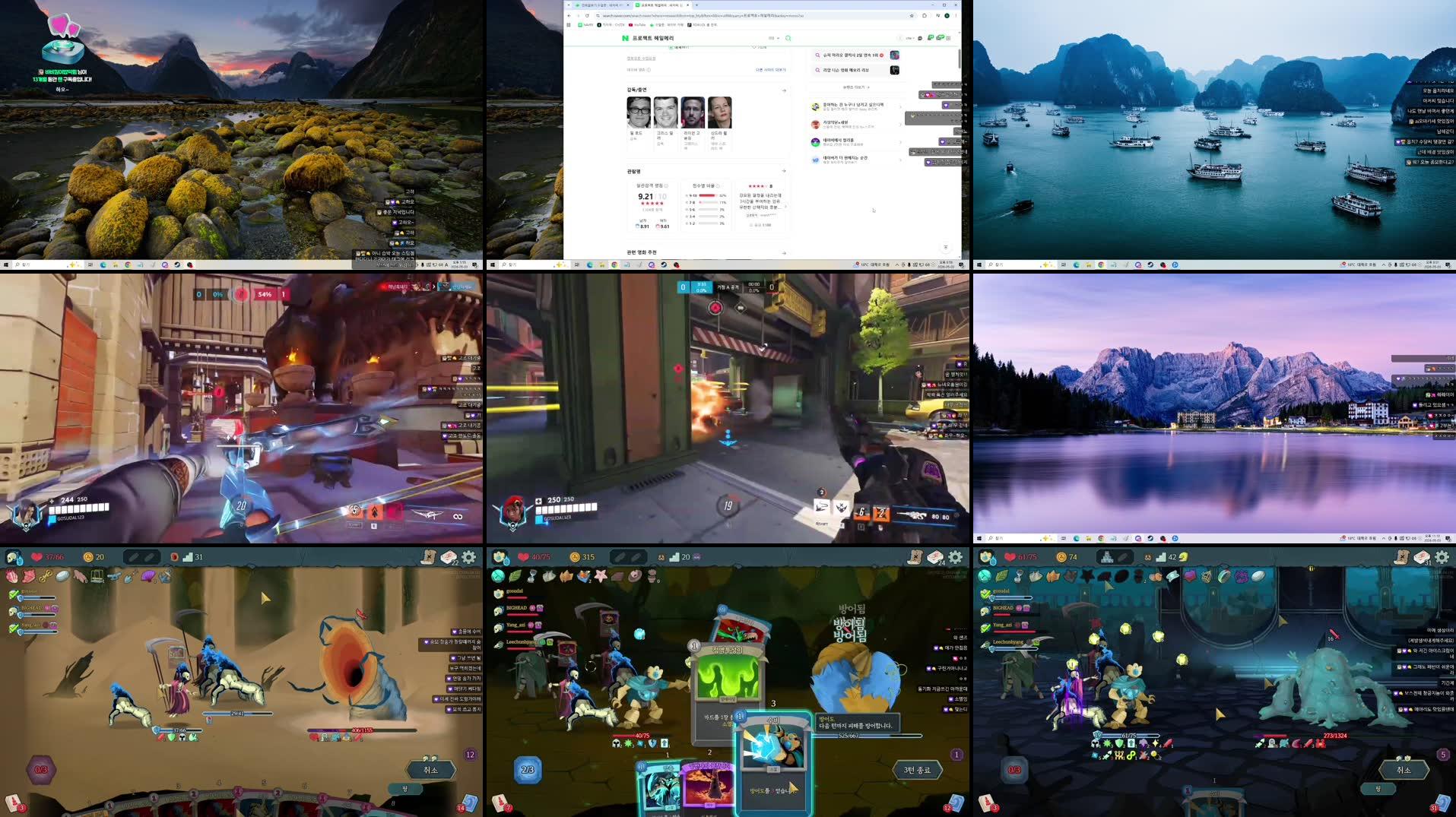1456x817 pixels.
Task: Open the map scroll in the 74-gold game
Action: coord(1401,557)
